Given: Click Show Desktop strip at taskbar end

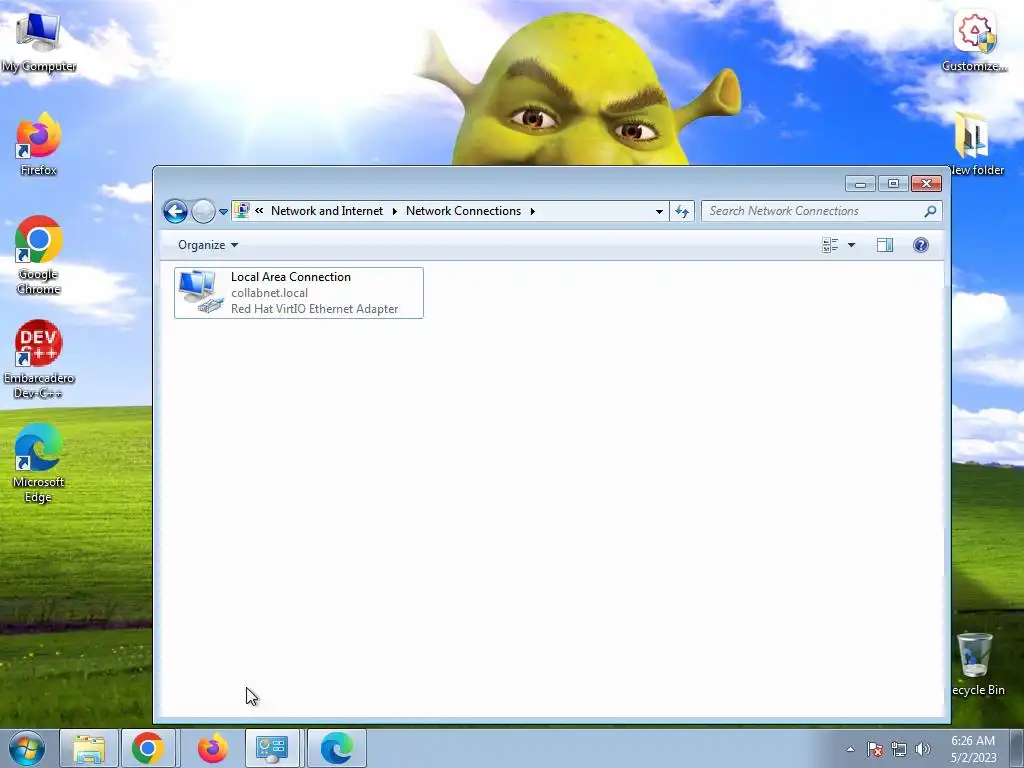Looking at the screenshot, I should [1017, 748].
